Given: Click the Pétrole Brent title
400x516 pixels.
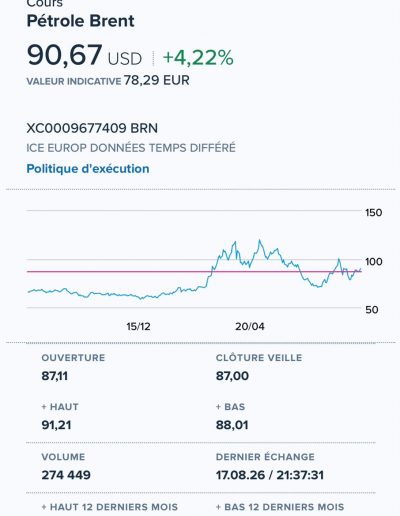Looking at the screenshot, I should (x=80, y=21).
